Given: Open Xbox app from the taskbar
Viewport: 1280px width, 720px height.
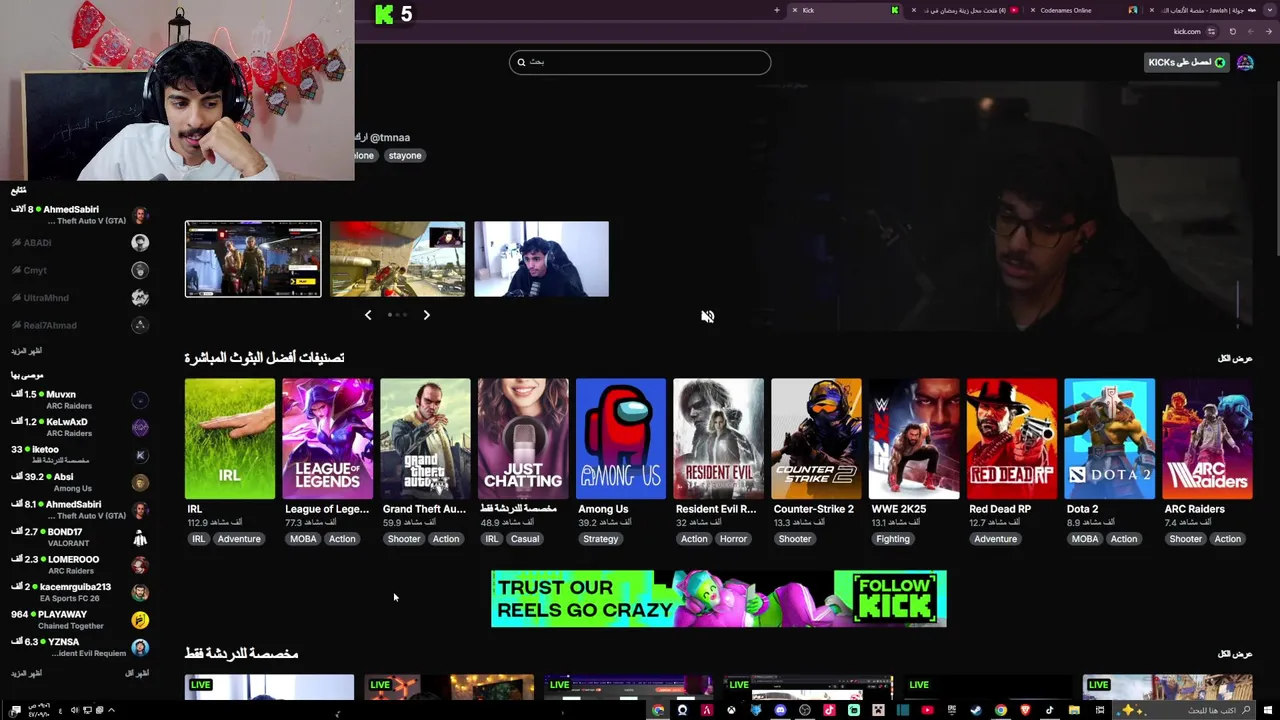Looking at the screenshot, I should [x=731, y=710].
